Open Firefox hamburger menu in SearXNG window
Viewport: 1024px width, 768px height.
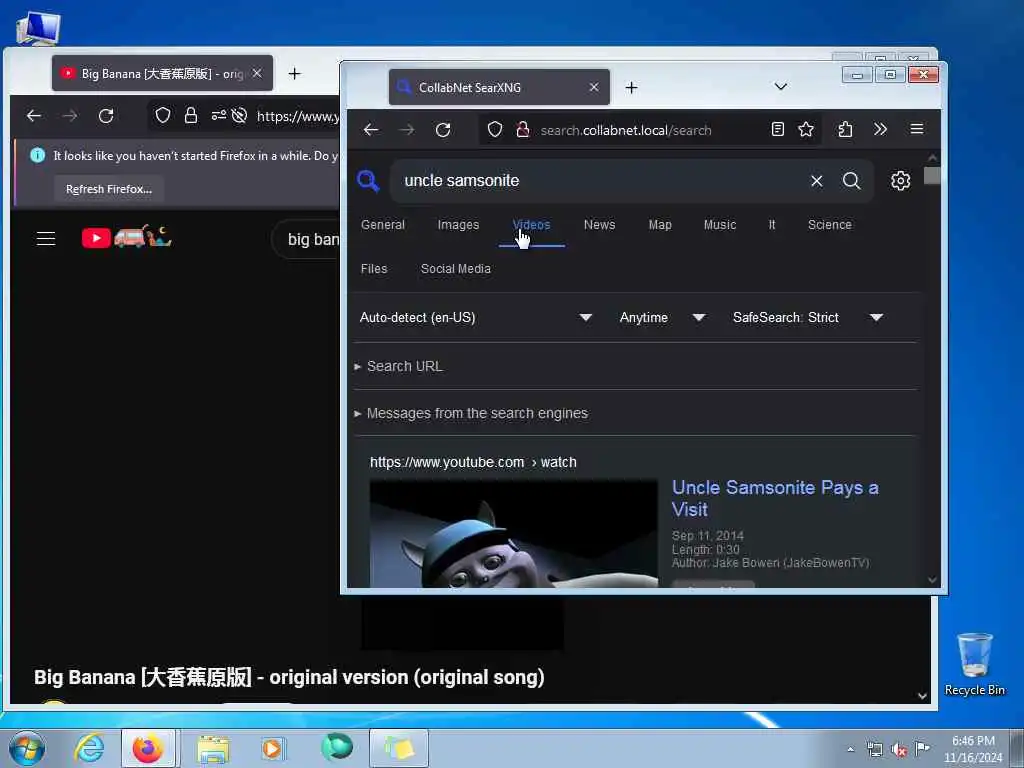coord(916,129)
